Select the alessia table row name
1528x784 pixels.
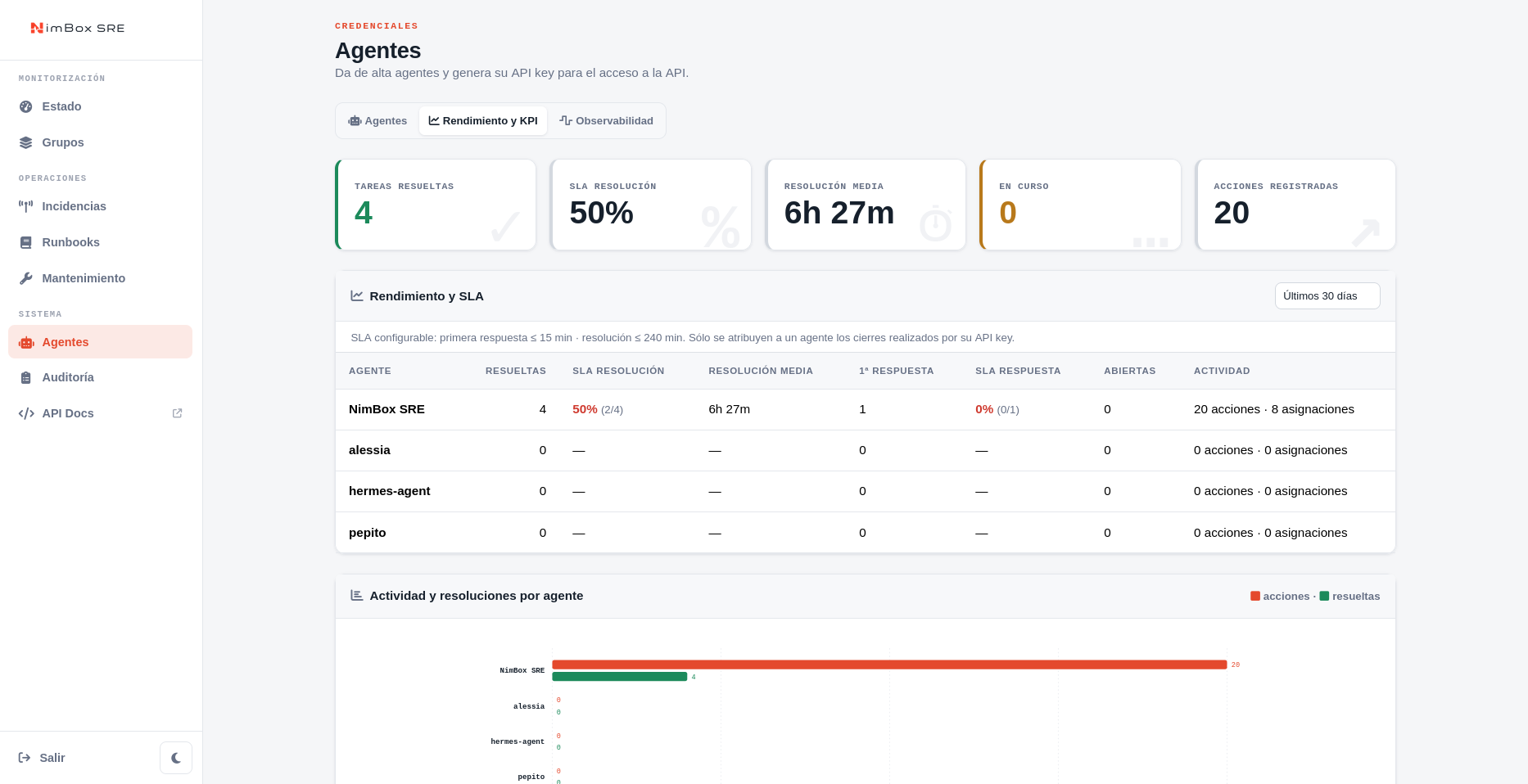pyautogui.click(x=369, y=450)
